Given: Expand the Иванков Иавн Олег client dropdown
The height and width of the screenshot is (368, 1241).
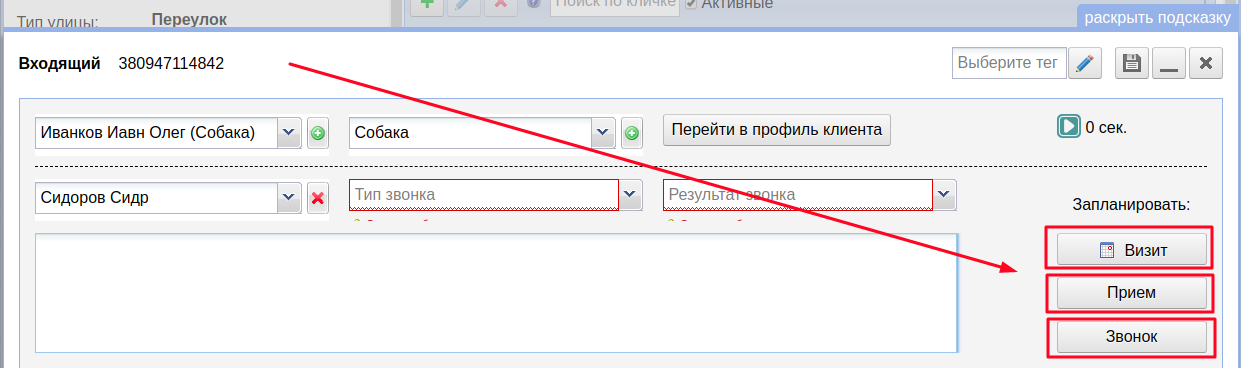Looking at the screenshot, I should 289,132.
